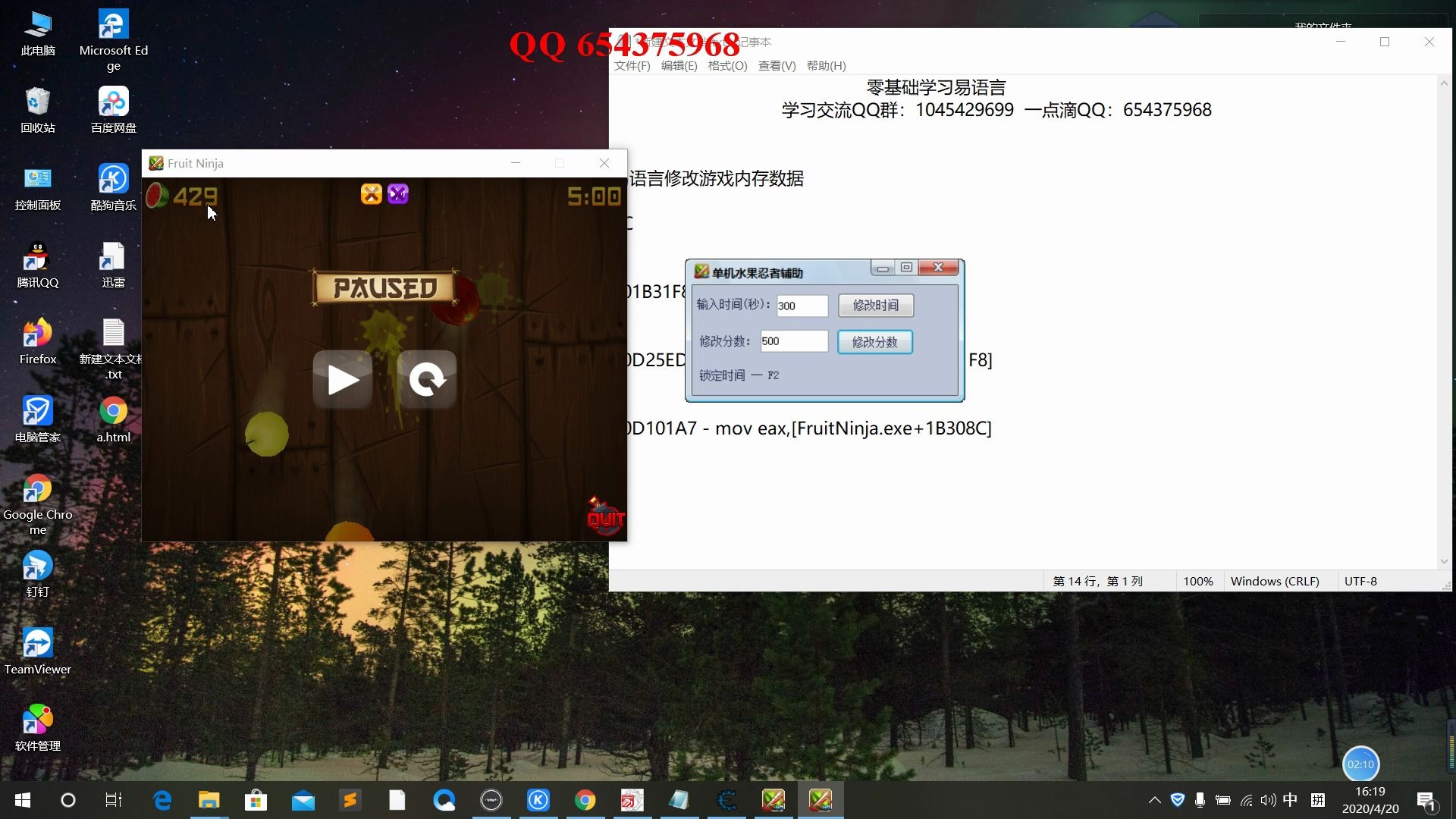This screenshot has width=1456, height=819.
Task: Open 软件管理 desktop icon
Action: 37,728
